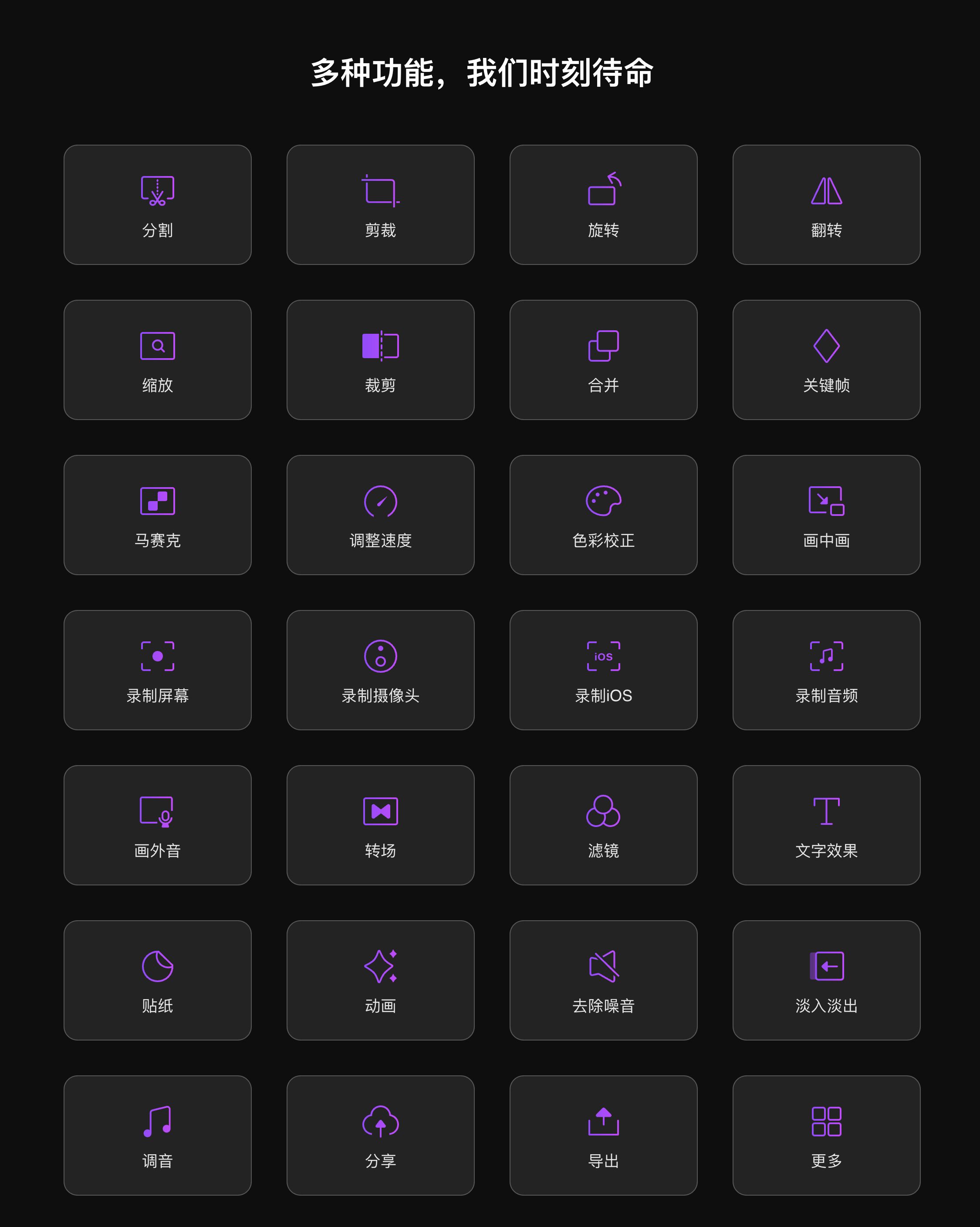Open the 文字效果 text effects card
Image resolution: width=980 pixels, height=1227 pixels.
click(x=826, y=825)
